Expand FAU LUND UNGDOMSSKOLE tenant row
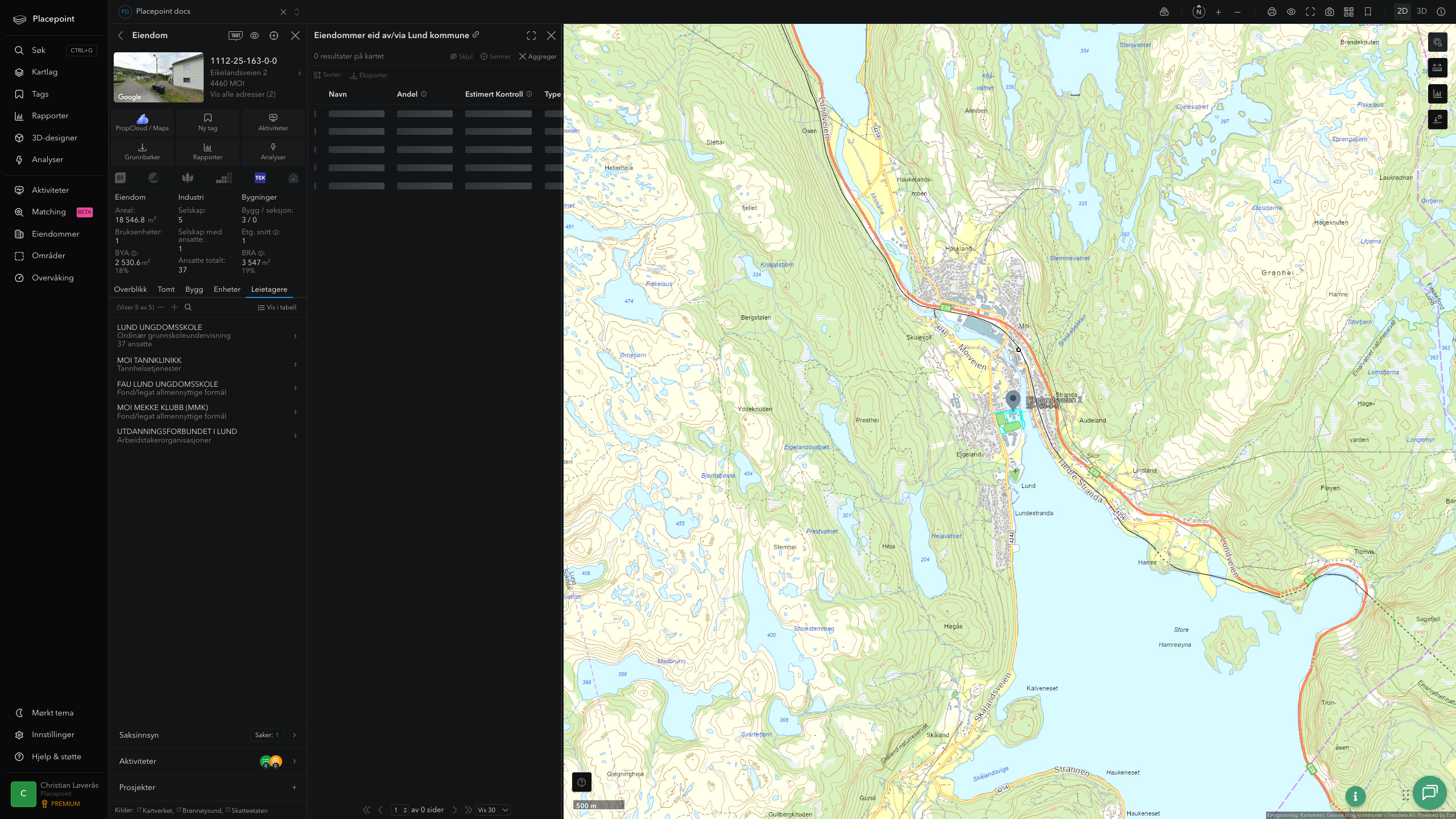This screenshot has height=819, width=1456. [x=208, y=388]
